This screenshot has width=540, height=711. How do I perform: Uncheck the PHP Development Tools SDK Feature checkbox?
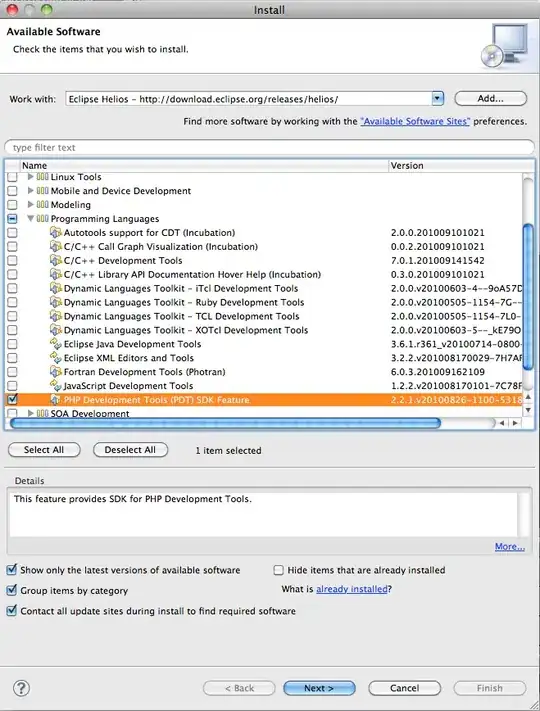click(x=12, y=399)
